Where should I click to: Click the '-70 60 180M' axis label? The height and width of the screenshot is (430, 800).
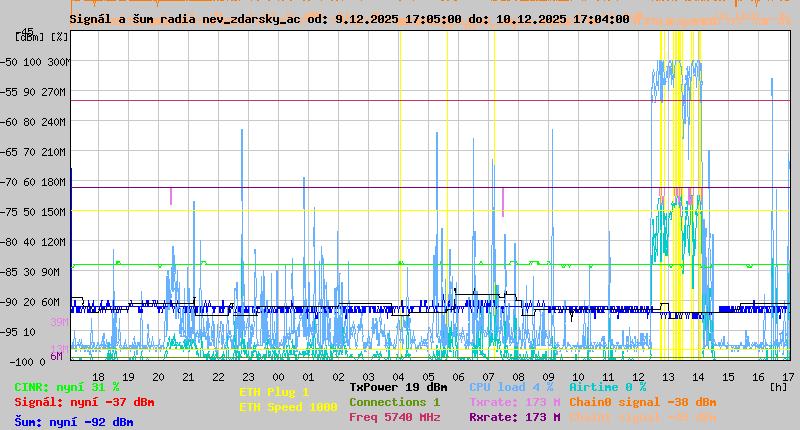[33, 182]
